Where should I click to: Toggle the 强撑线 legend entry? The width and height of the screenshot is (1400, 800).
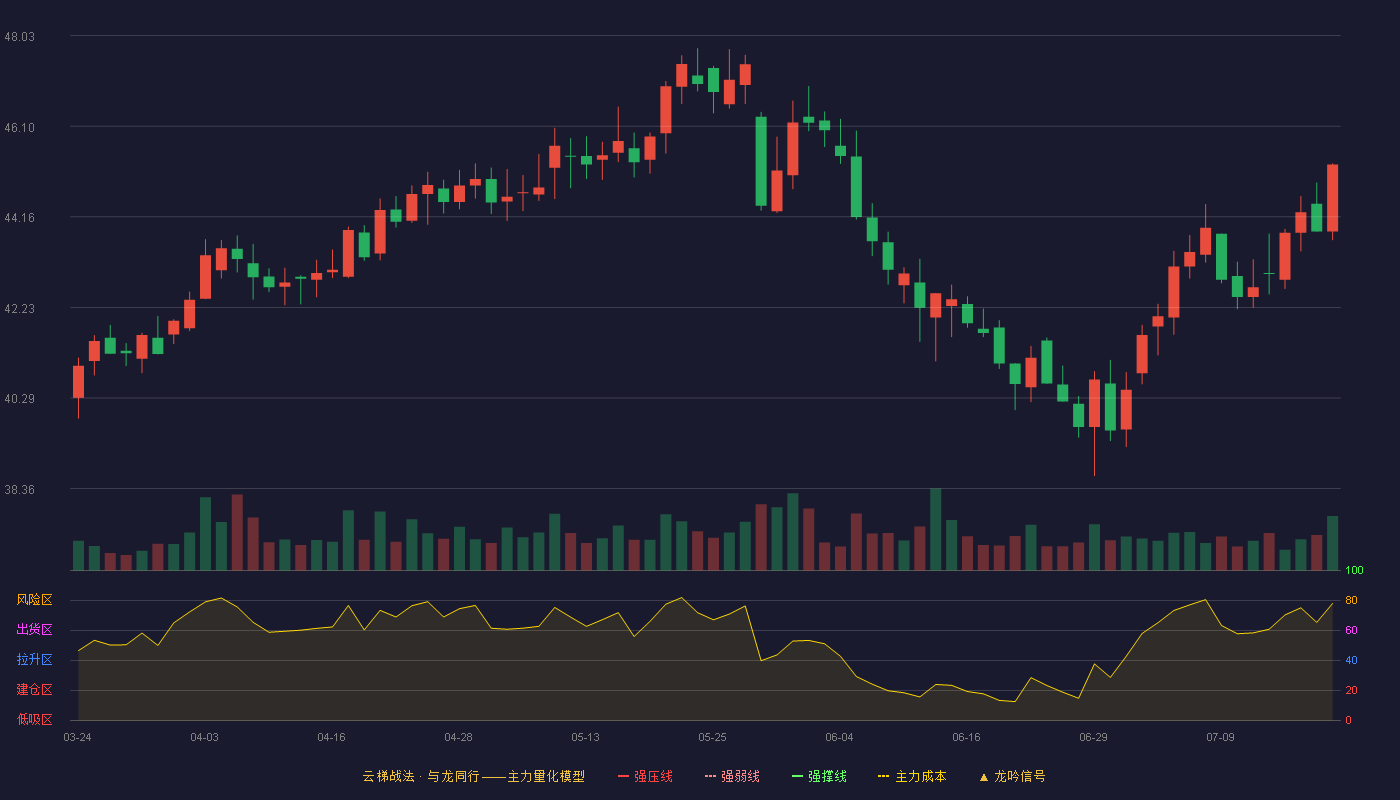pyautogui.click(x=819, y=776)
